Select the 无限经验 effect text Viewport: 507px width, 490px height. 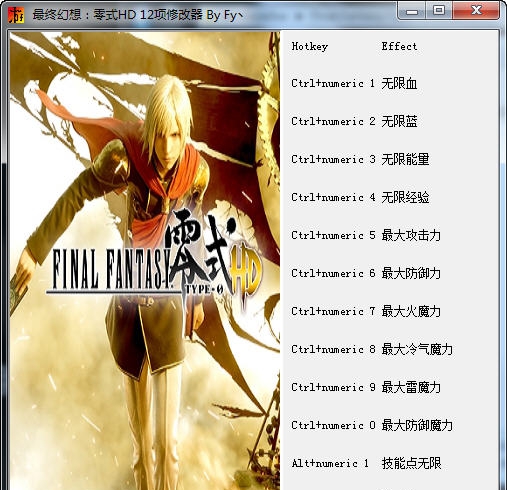[405, 197]
